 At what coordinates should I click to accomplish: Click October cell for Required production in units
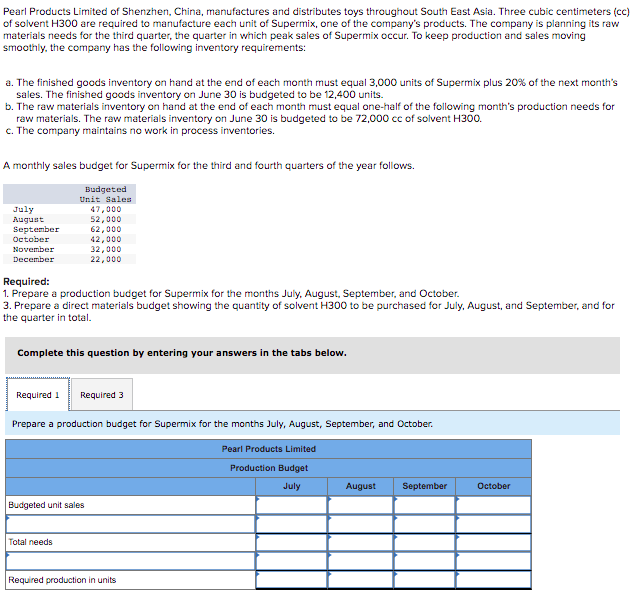(494, 580)
